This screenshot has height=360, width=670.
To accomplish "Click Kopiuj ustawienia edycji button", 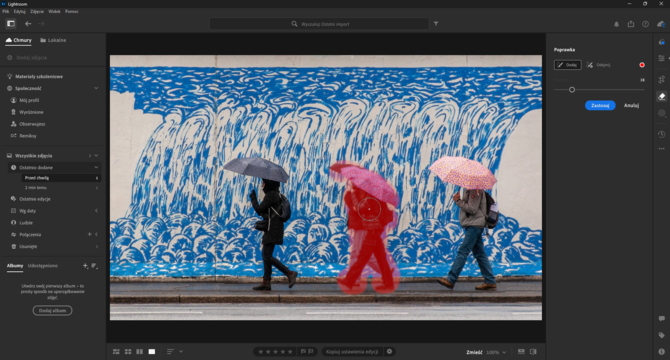I will pos(352,351).
